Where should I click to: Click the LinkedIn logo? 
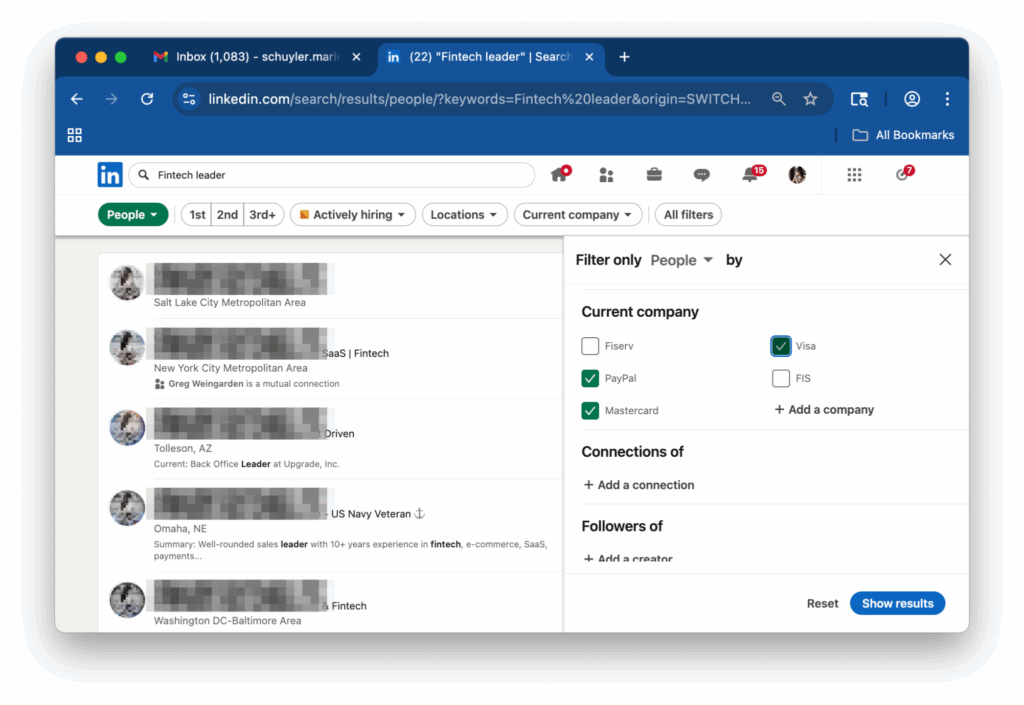[110, 175]
